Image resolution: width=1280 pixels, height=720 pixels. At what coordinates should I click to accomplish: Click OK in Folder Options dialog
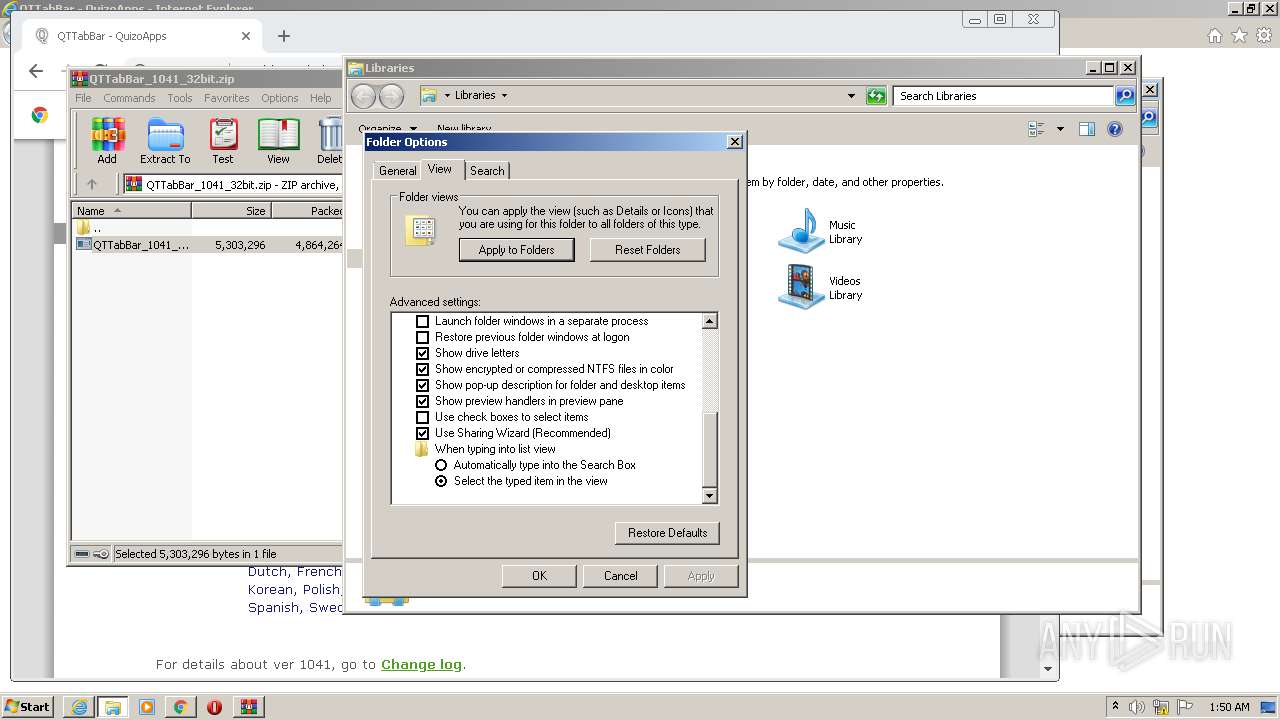pos(539,576)
